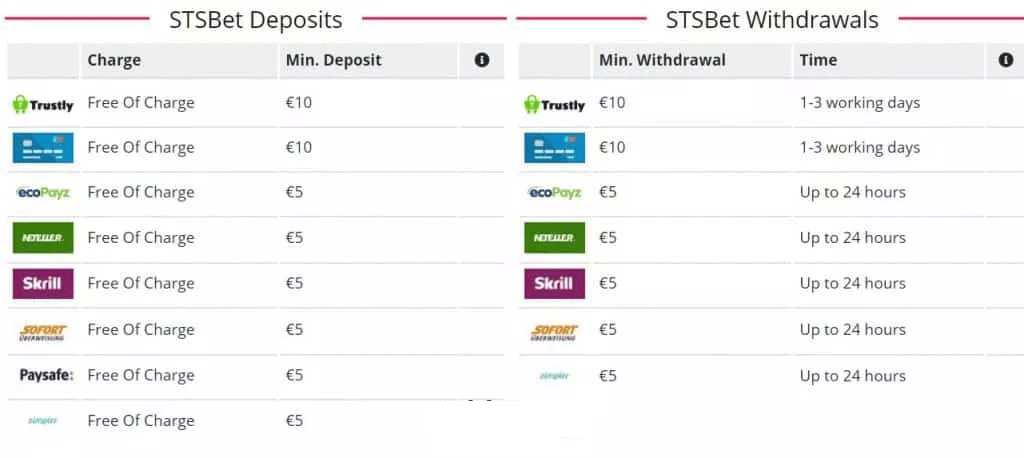Select the Sofort logo in Deposits table
Viewport: 1024px width, 458px height.
click(43, 332)
